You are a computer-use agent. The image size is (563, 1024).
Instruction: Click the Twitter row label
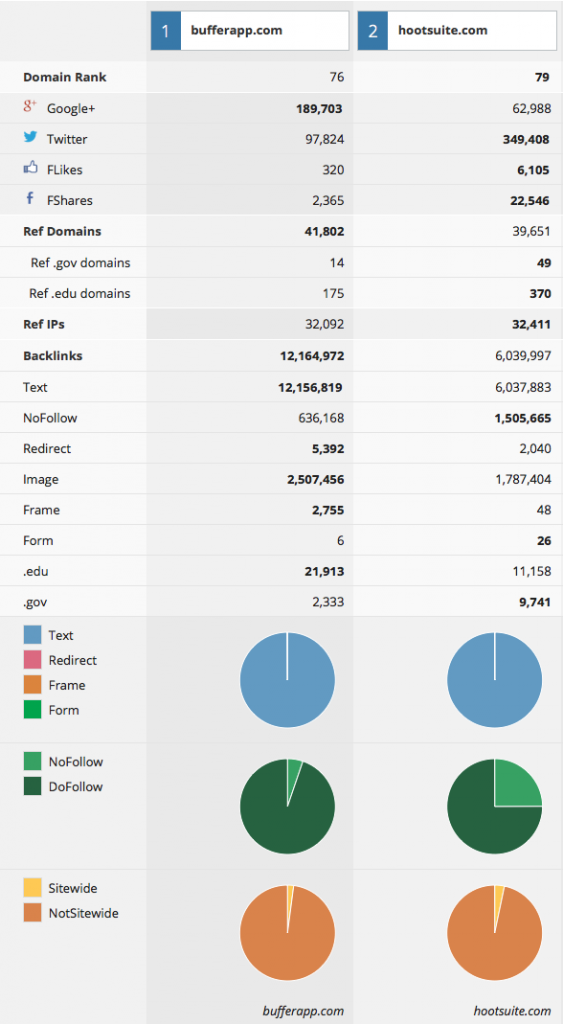pyautogui.click(x=67, y=139)
